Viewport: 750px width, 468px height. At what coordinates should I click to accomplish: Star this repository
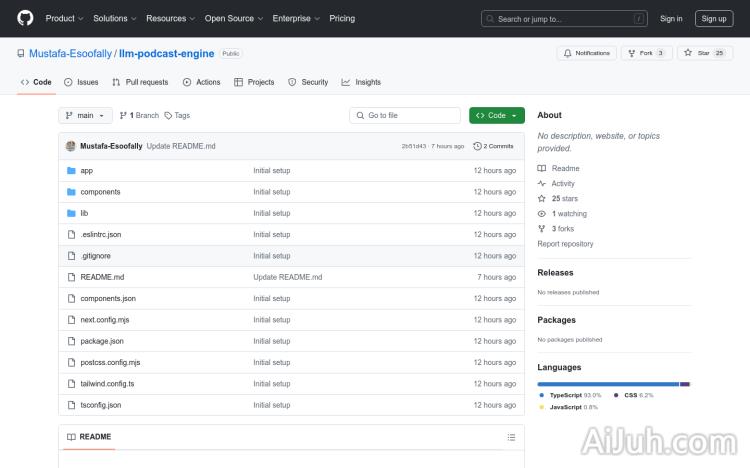click(697, 53)
